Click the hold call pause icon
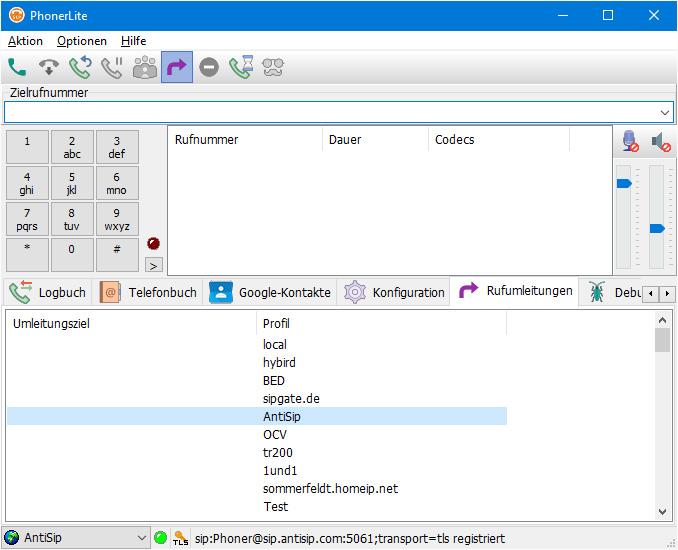This screenshot has width=678, height=550. [113, 68]
